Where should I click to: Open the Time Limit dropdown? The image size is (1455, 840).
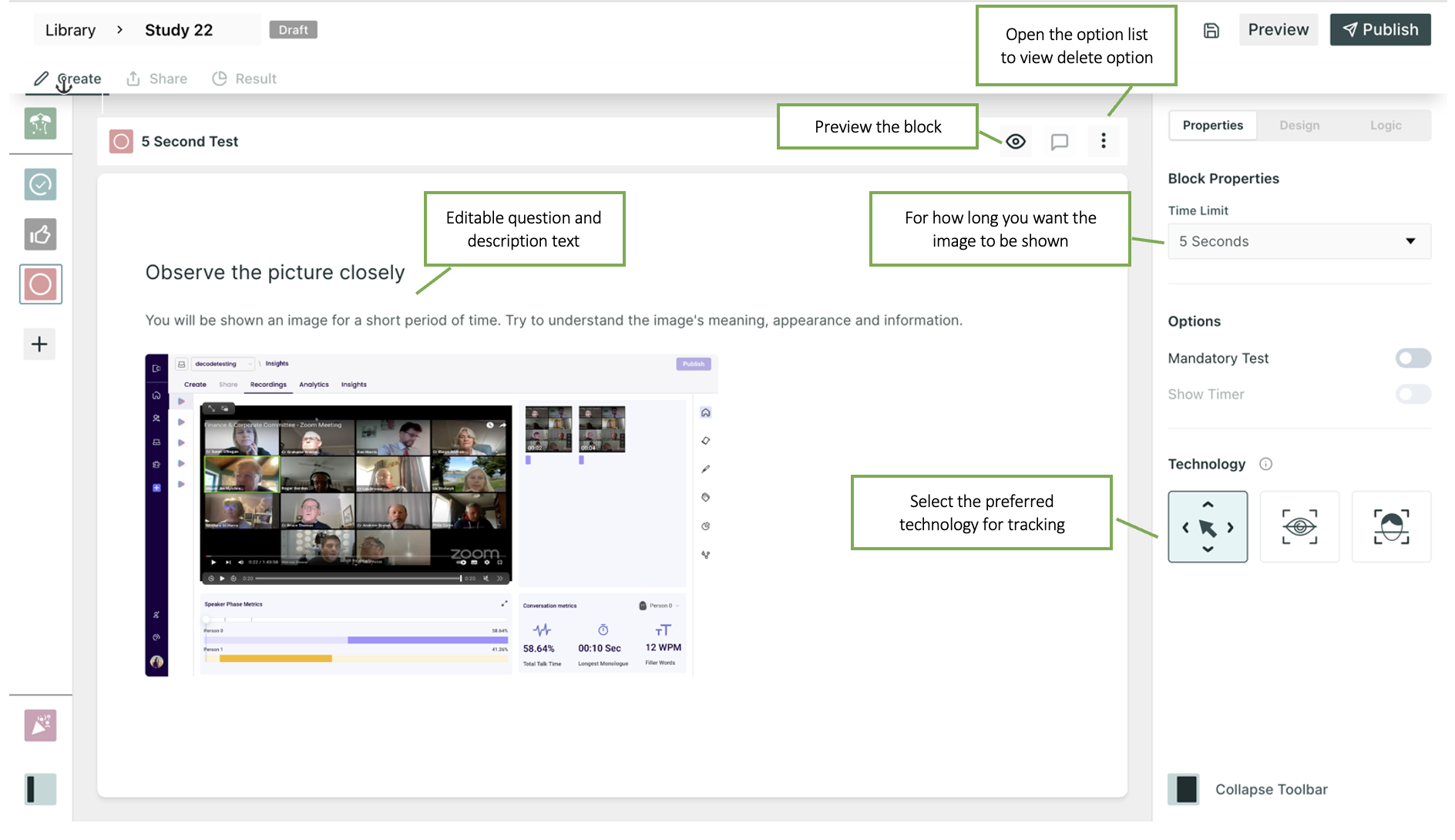1299,241
